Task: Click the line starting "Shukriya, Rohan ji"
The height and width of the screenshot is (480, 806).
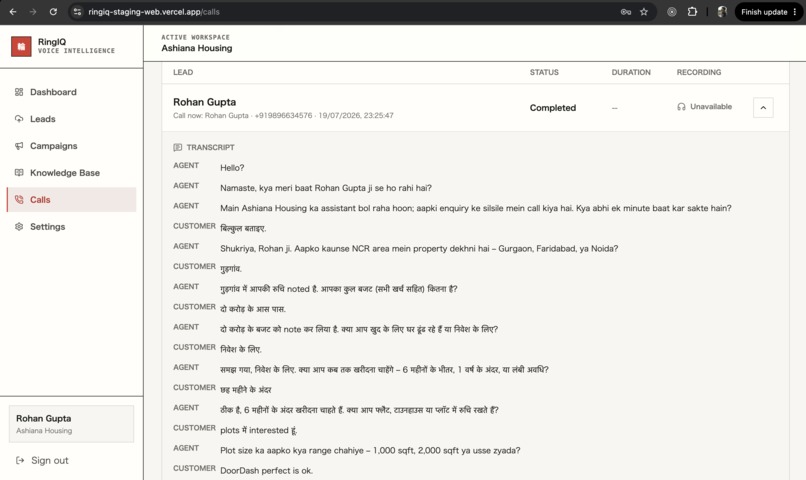Action: pos(419,249)
